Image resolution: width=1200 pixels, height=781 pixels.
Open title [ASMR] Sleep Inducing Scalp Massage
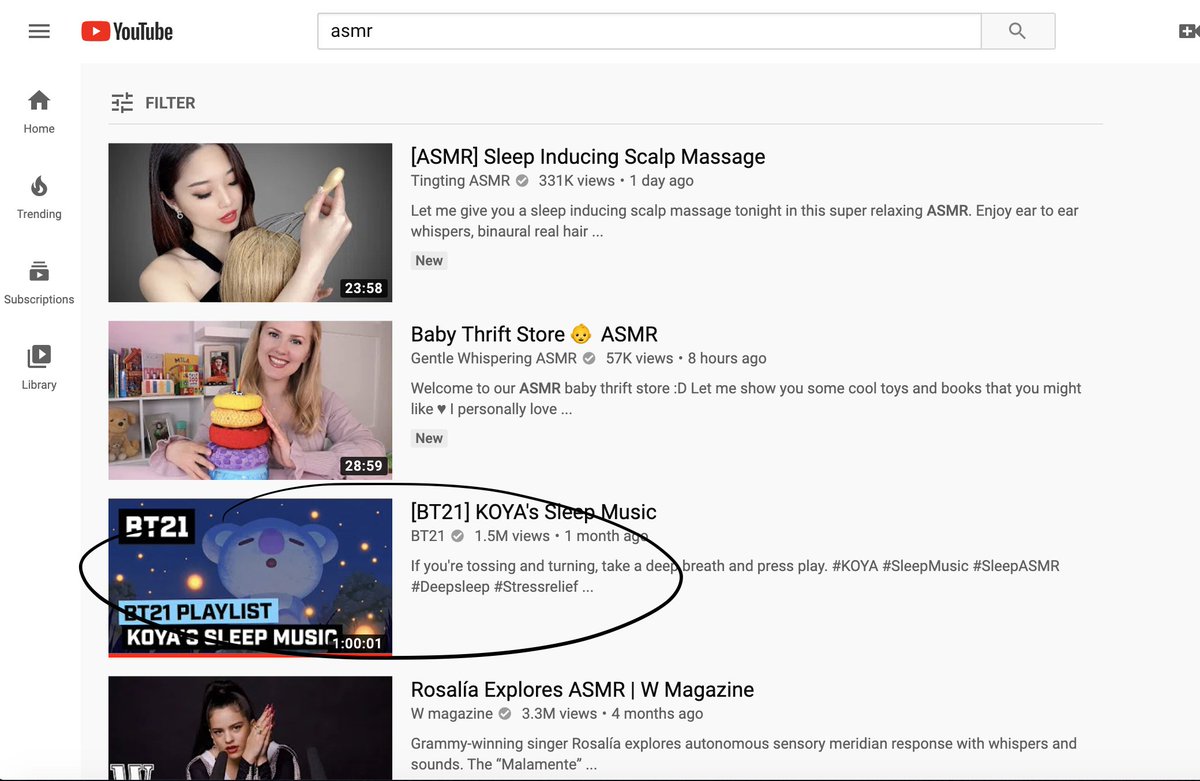[588, 157]
